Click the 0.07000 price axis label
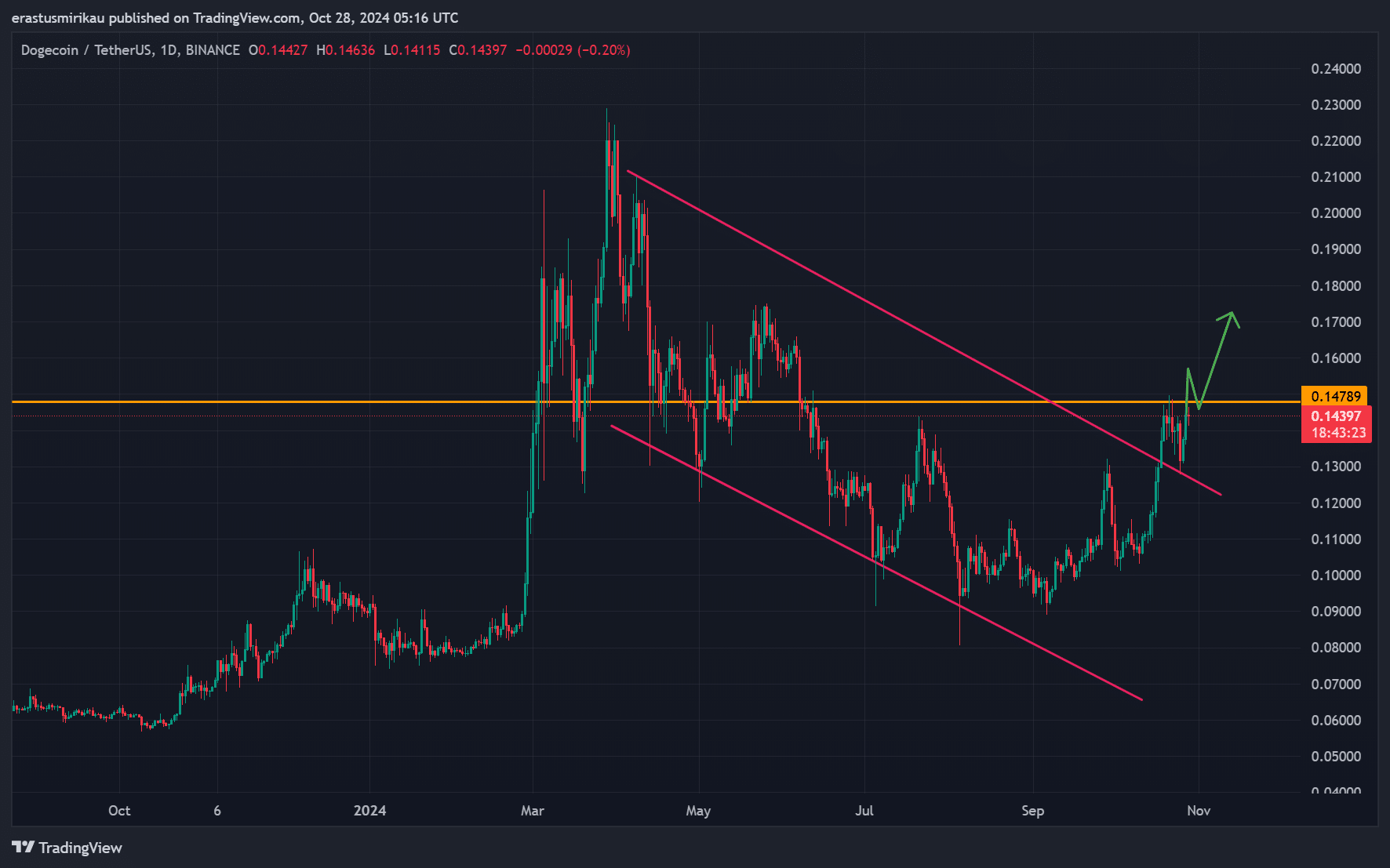 [x=1336, y=685]
